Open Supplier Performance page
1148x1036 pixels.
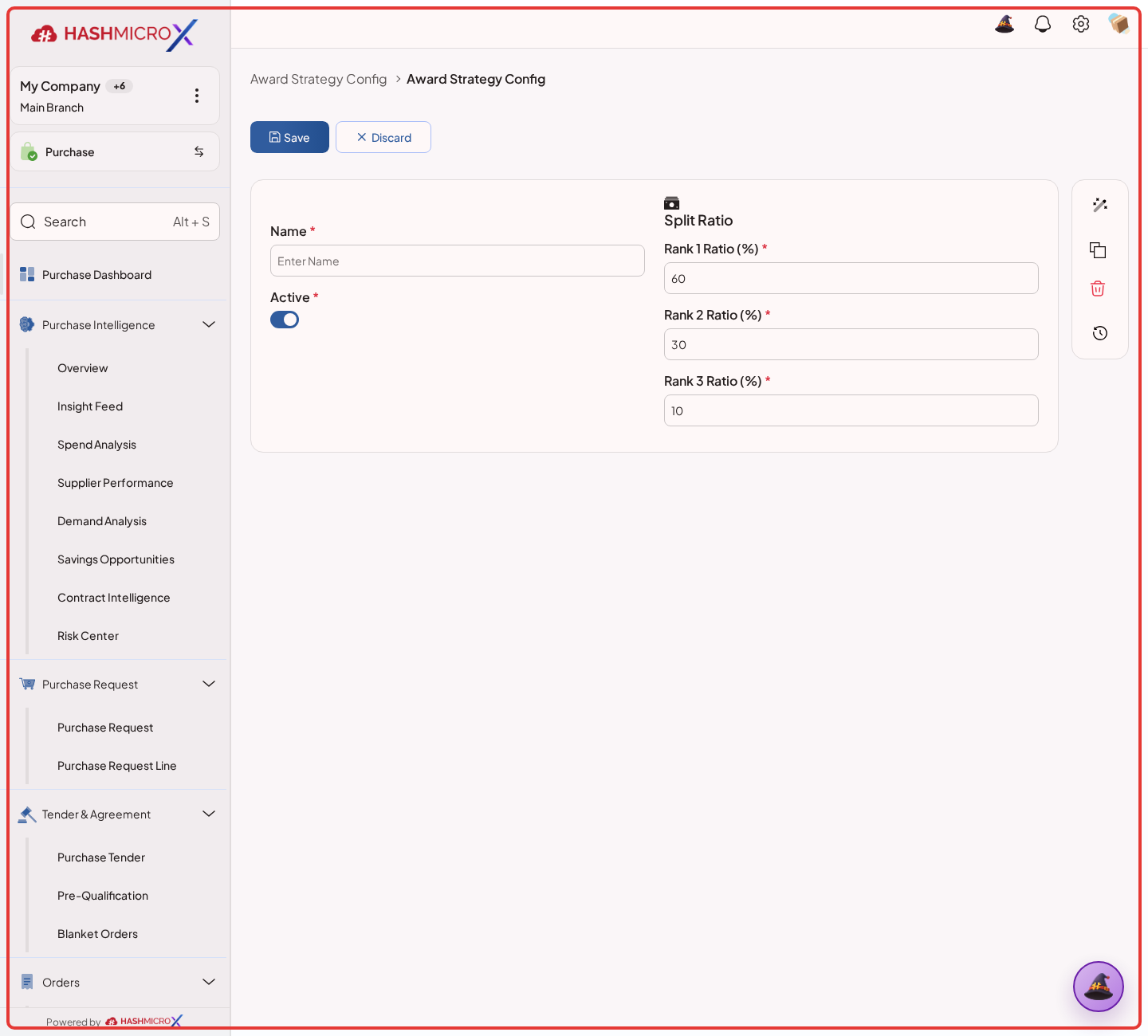(x=115, y=483)
